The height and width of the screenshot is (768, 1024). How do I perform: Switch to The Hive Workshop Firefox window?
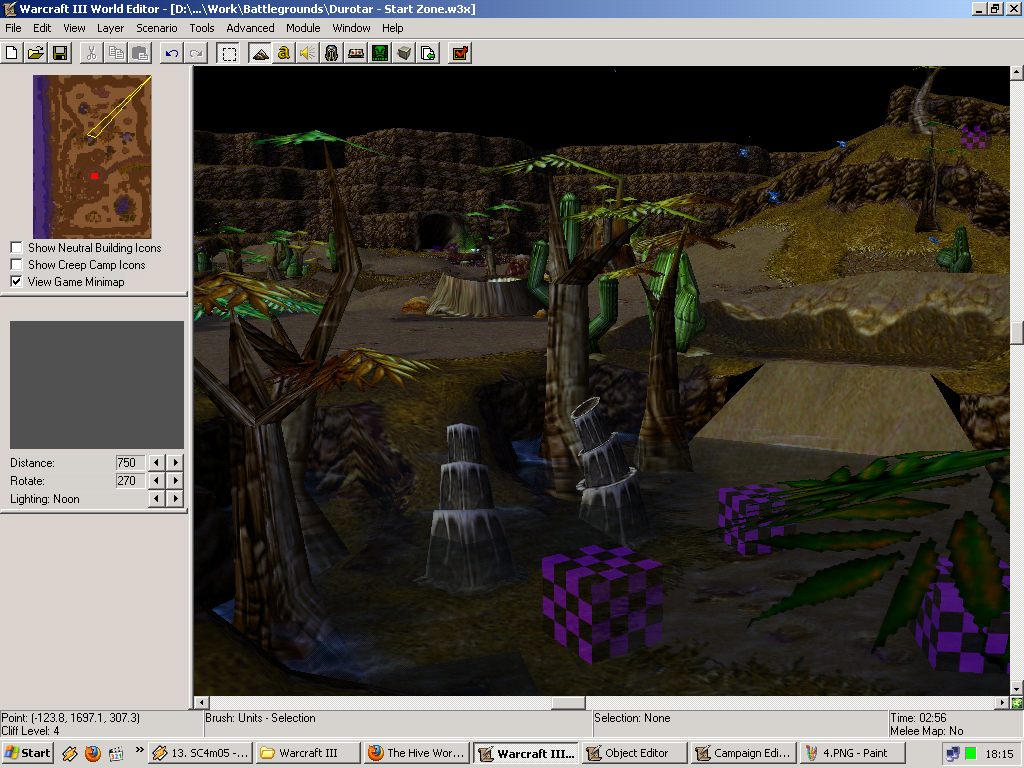click(x=416, y=753)
